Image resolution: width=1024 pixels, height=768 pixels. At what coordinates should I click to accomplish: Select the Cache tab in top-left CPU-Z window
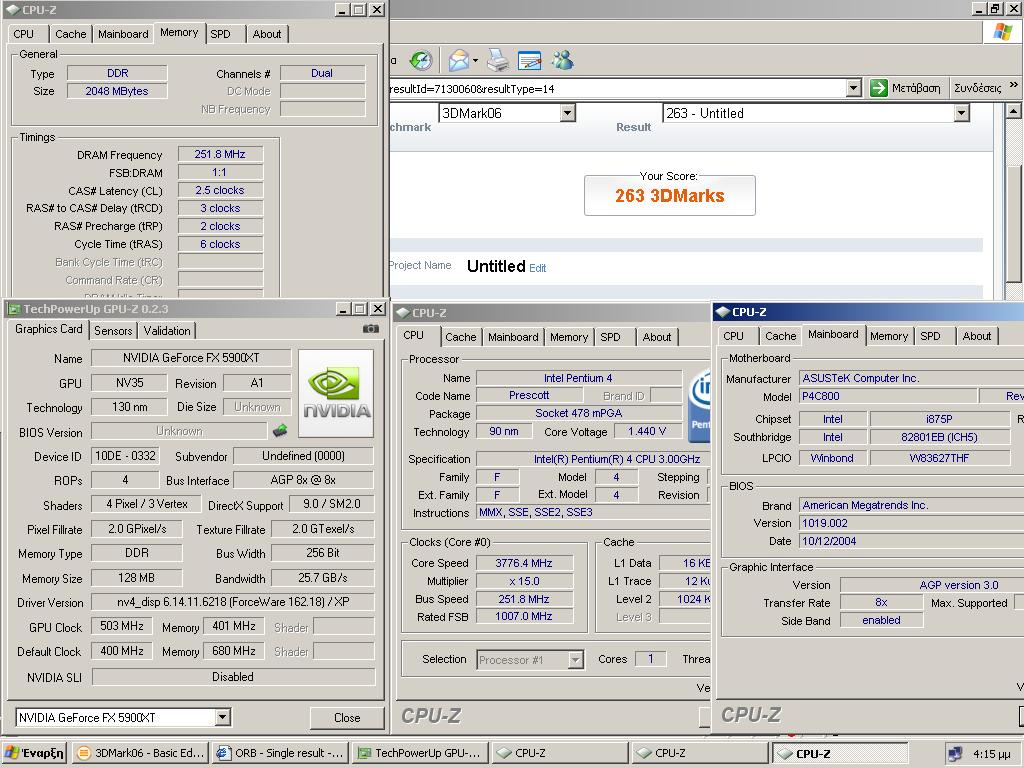pyautogui.click(x=71, y=34)
